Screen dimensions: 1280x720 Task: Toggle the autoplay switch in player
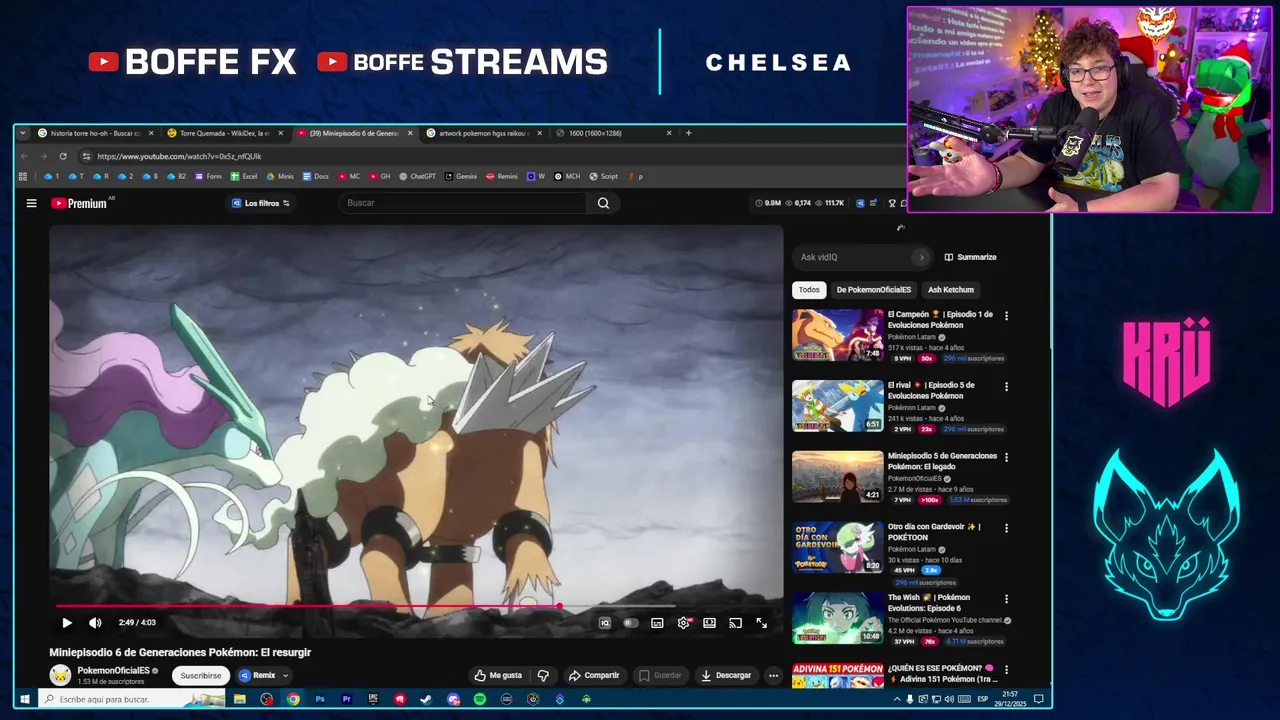(x=631, y=623)
